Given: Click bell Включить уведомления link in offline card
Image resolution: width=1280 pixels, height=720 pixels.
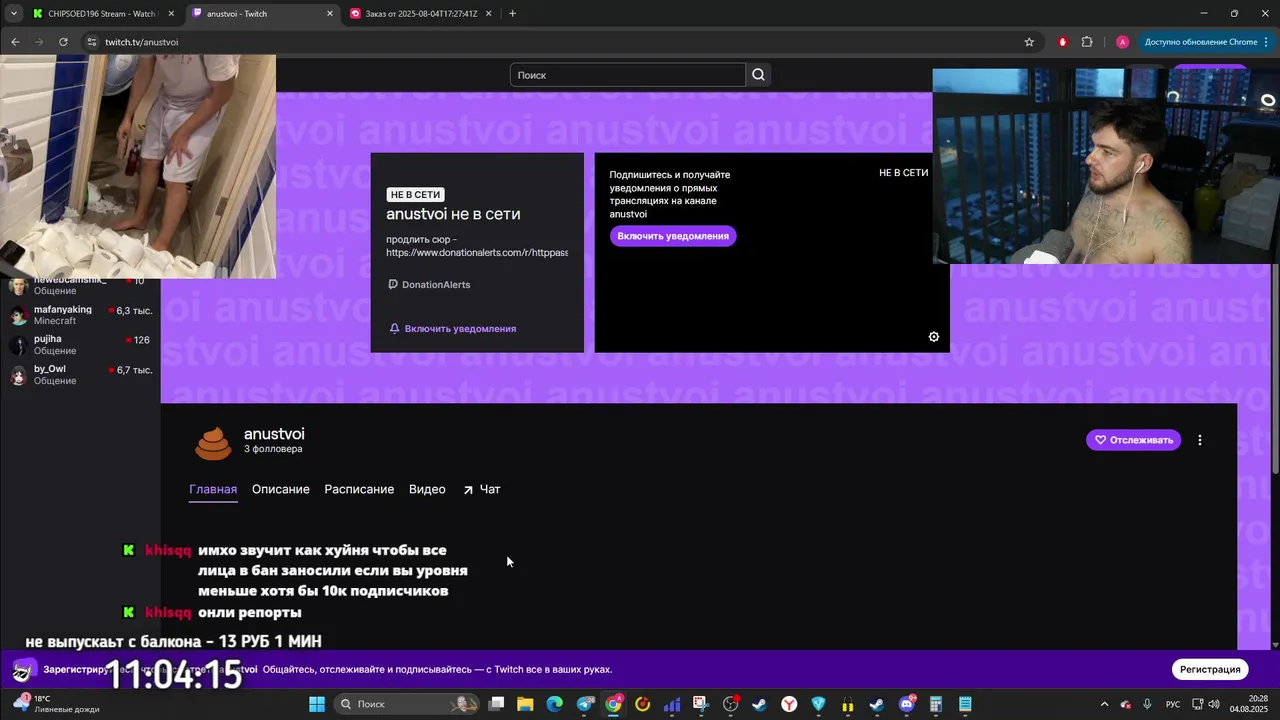Looking at the screenshot, I should coord(453,328).
